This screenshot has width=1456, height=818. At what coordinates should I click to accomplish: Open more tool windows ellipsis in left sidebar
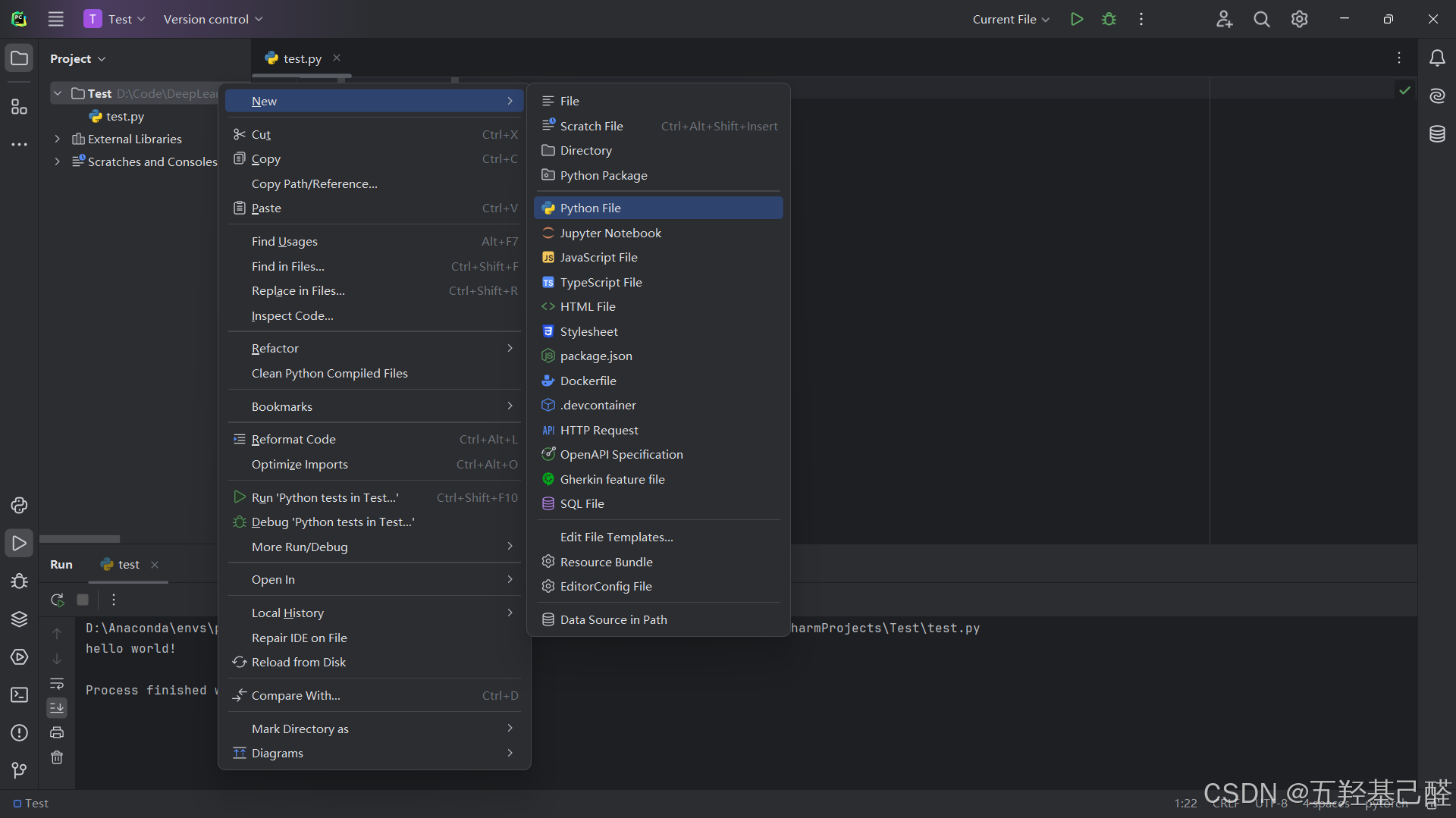click(x=19, y=144)
